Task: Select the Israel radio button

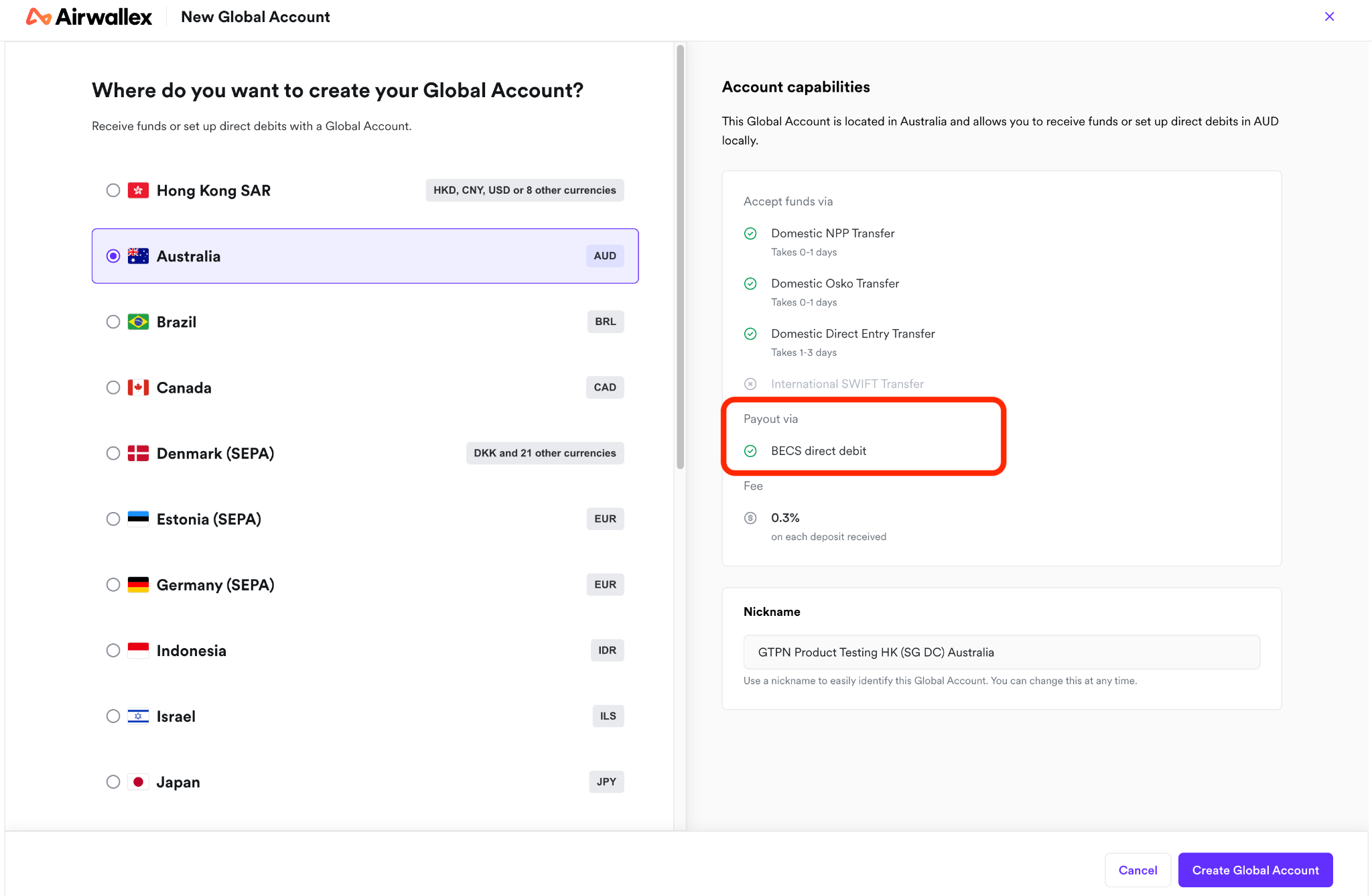Action: click(113, 716)
